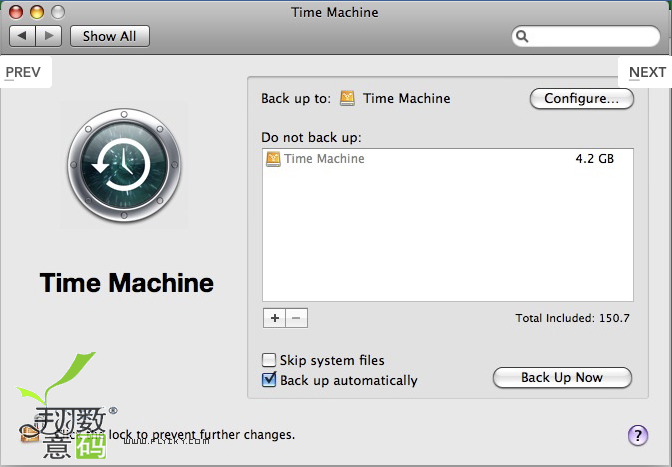Click the magnifier icon in search box
The height and width of the screenshot is (467, 672).
522,36
